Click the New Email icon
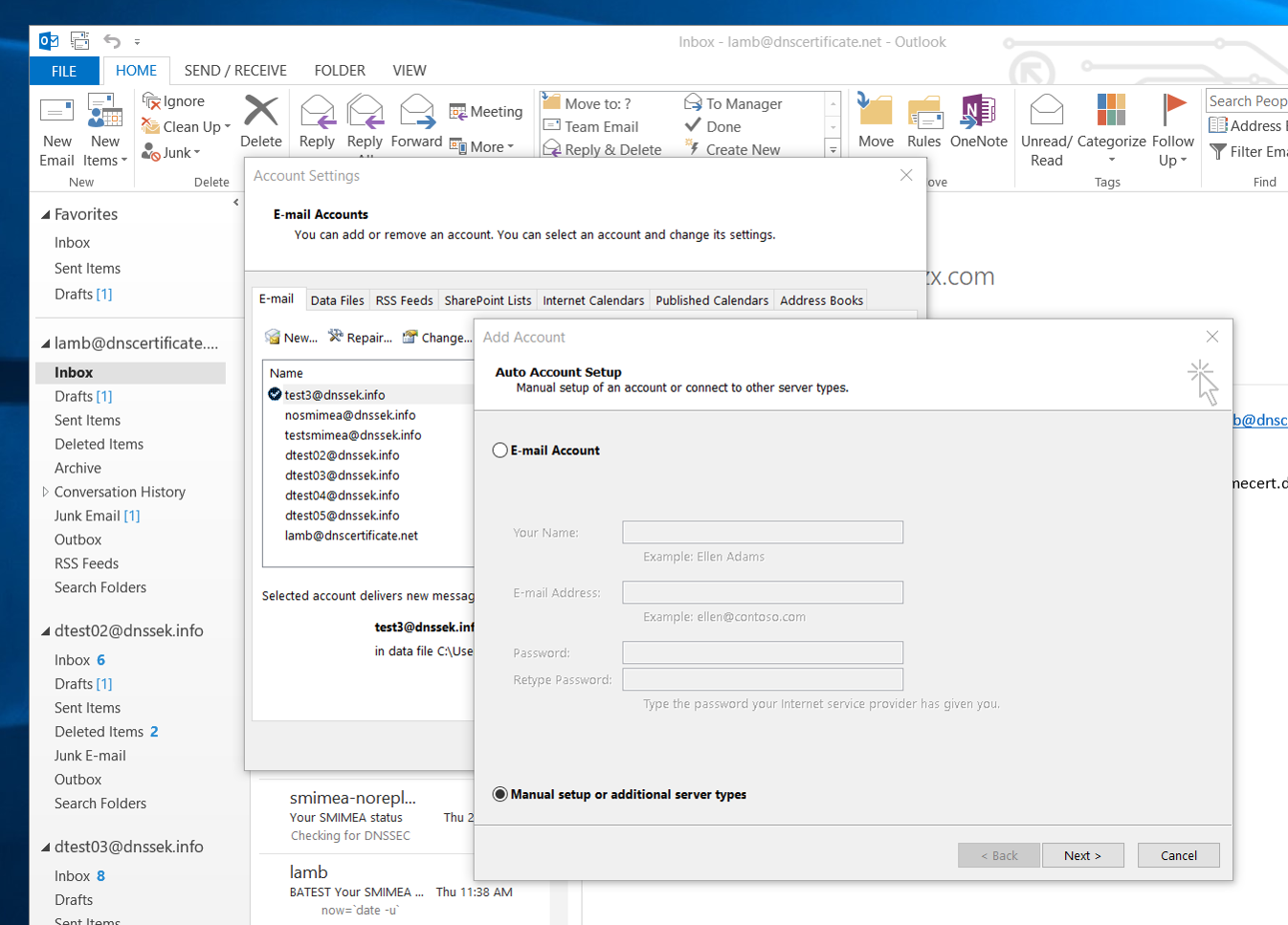This screenshot has height=925, width=1288. [56, 112]
